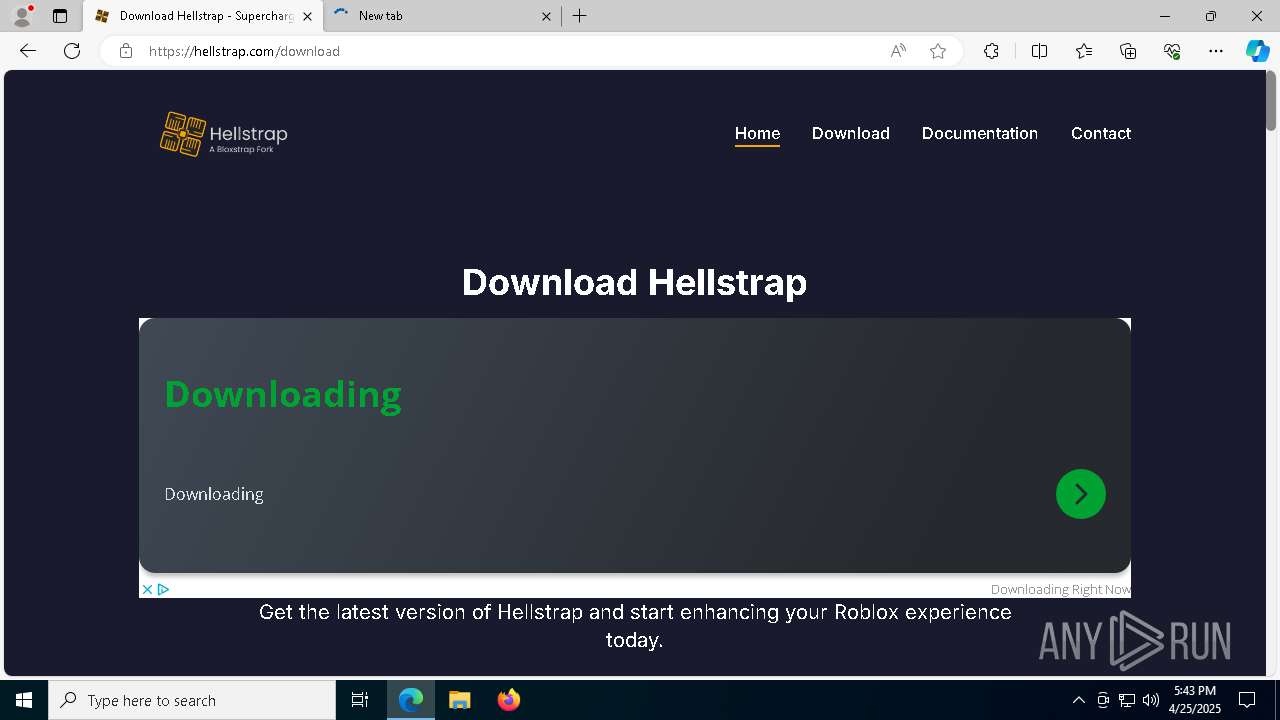
Task: Enable Read aloud from the address bar
Action: coord(898,51)
